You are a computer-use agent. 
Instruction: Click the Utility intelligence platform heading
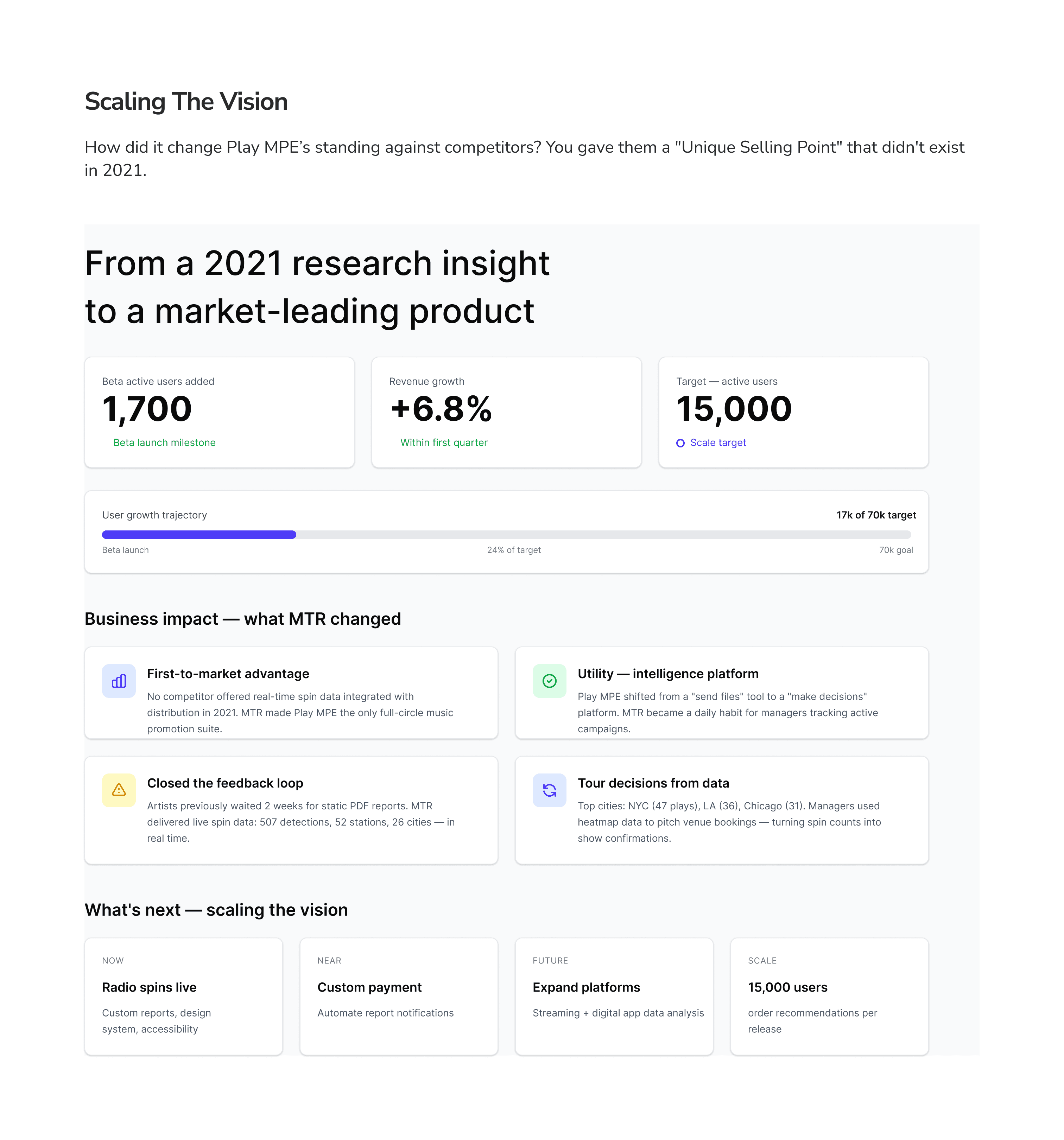click(668, 674)
